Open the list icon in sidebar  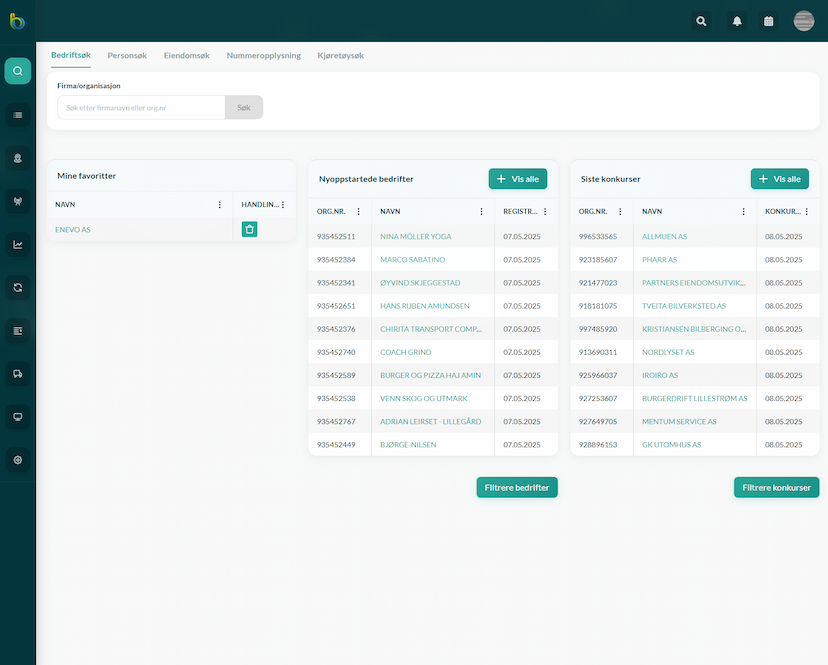coord(17,115)
